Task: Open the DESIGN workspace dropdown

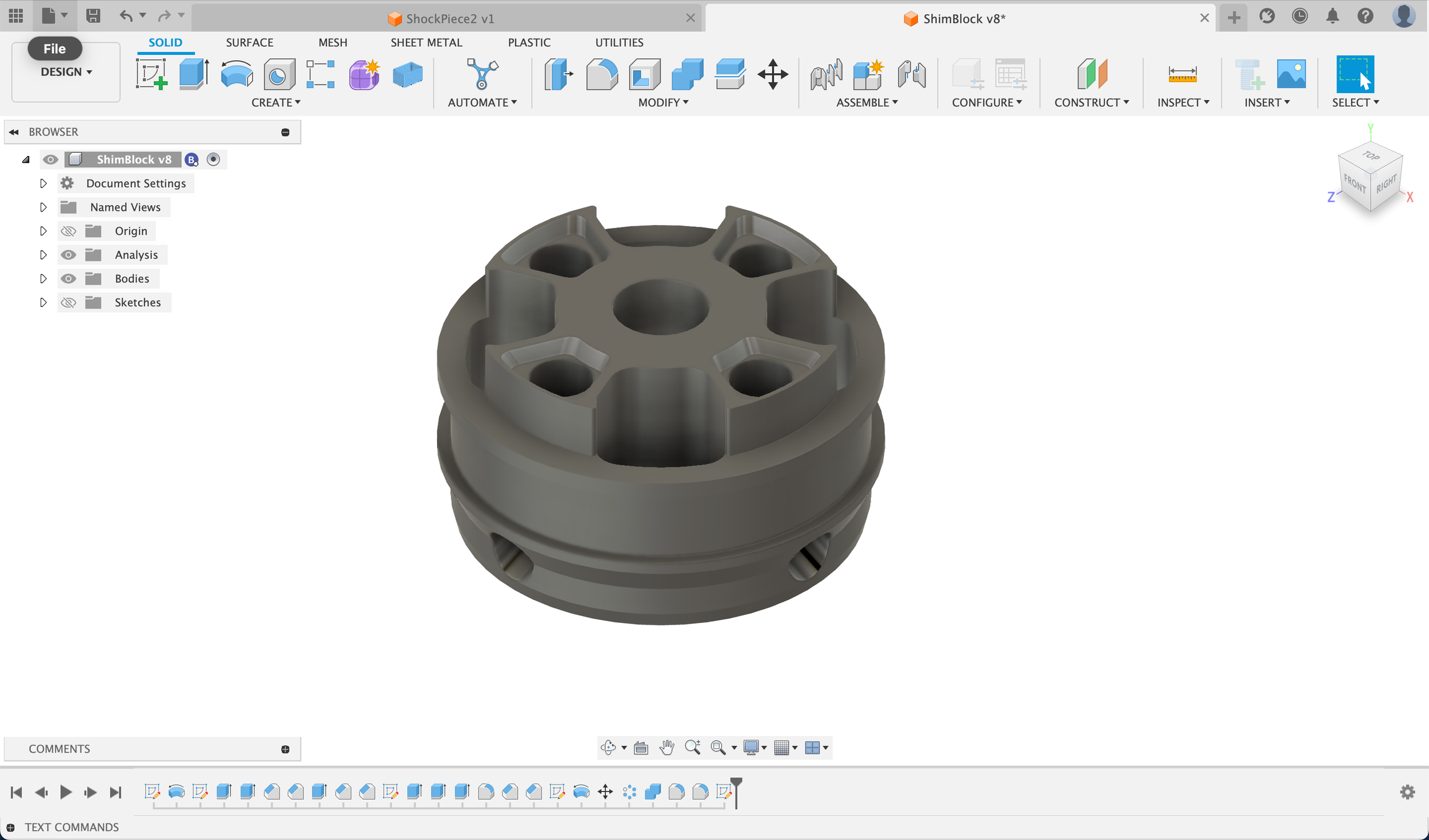Action: click(x=66, y=72)
